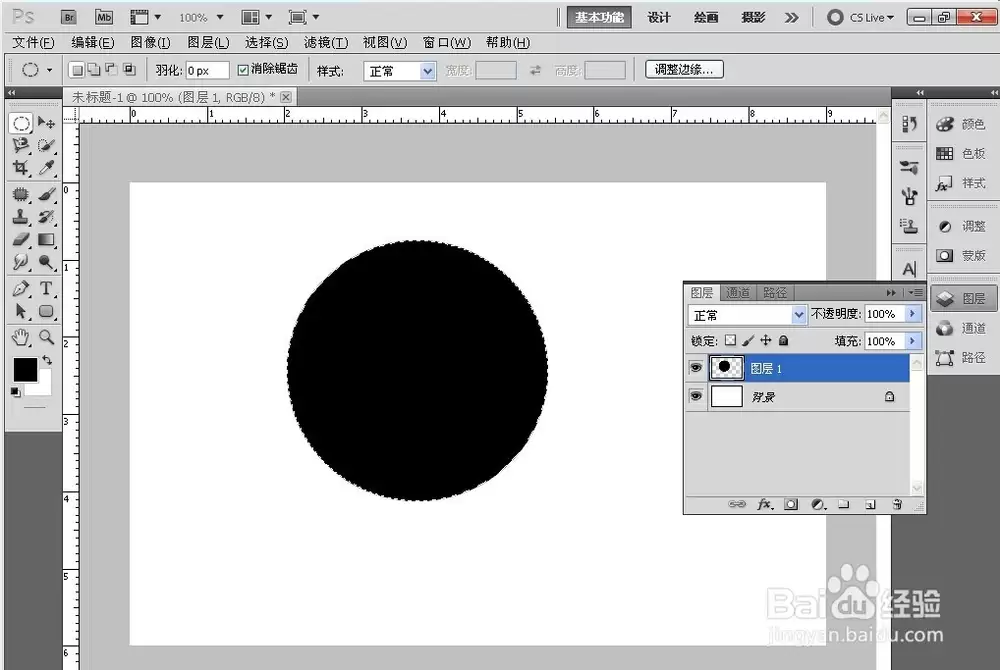
Task: Select the Horizontal Type tool
Action: click(46, 288)
